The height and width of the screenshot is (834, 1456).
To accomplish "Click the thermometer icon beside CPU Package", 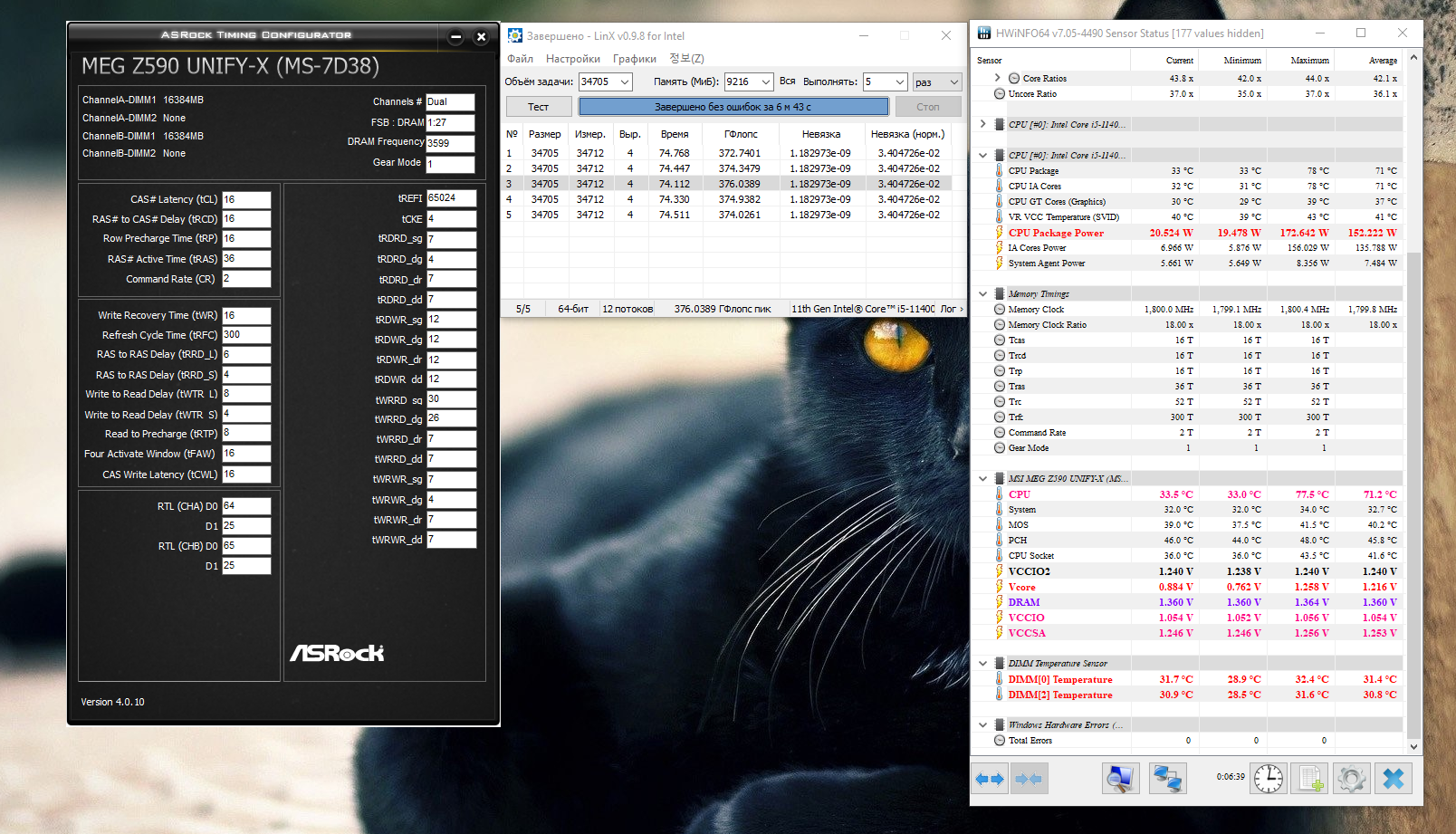I will click(x=1000, y=170).
